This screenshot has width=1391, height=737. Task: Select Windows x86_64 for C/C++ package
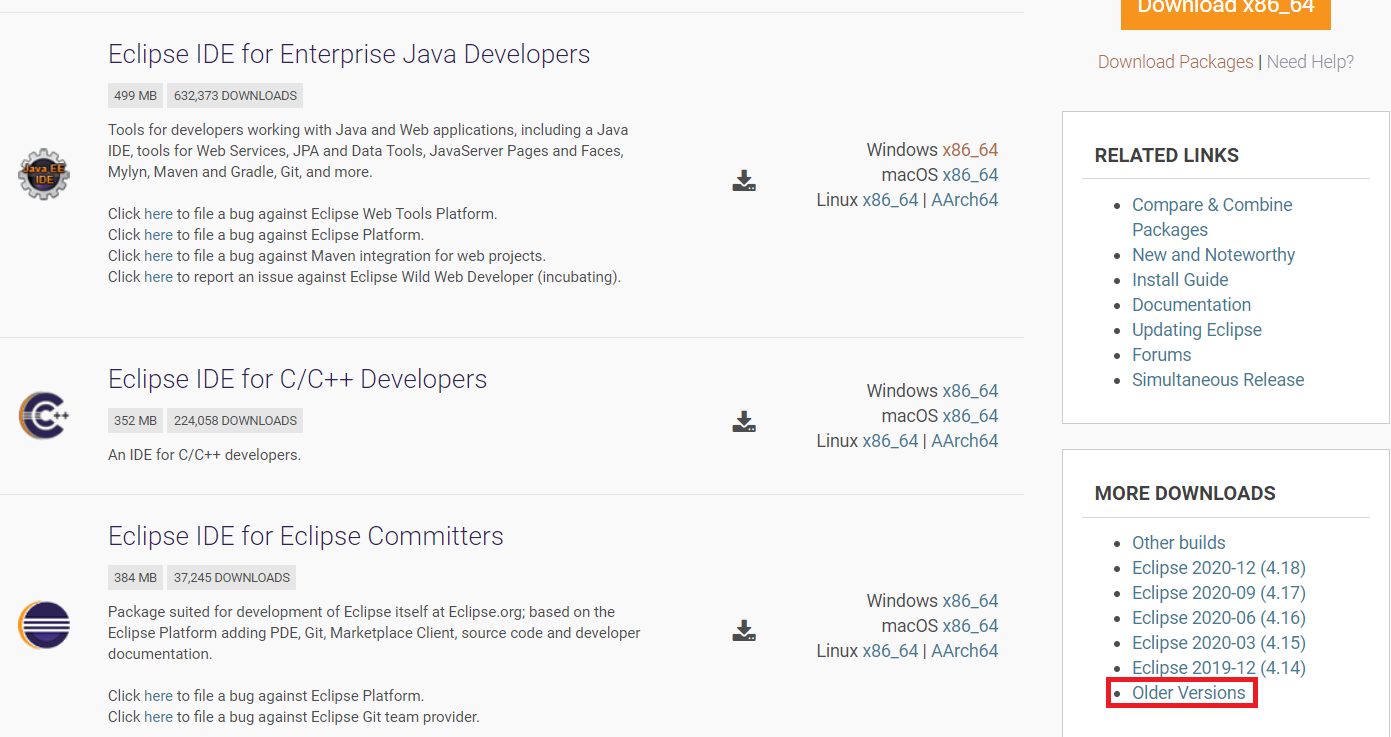[970, 391]
